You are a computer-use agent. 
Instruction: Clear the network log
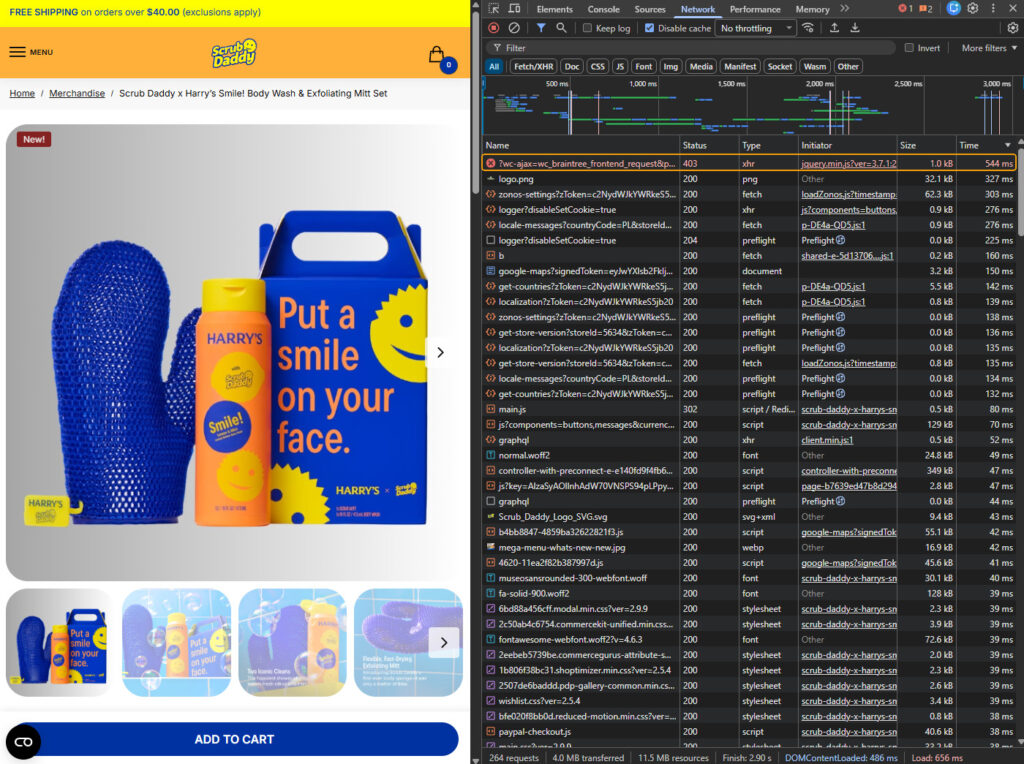(515, 28)
